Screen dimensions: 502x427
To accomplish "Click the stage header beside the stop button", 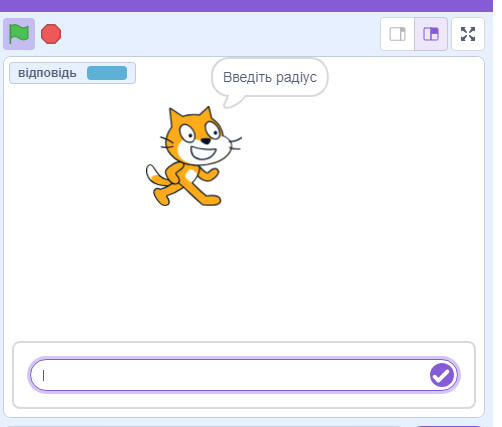I will pos(220,34).
